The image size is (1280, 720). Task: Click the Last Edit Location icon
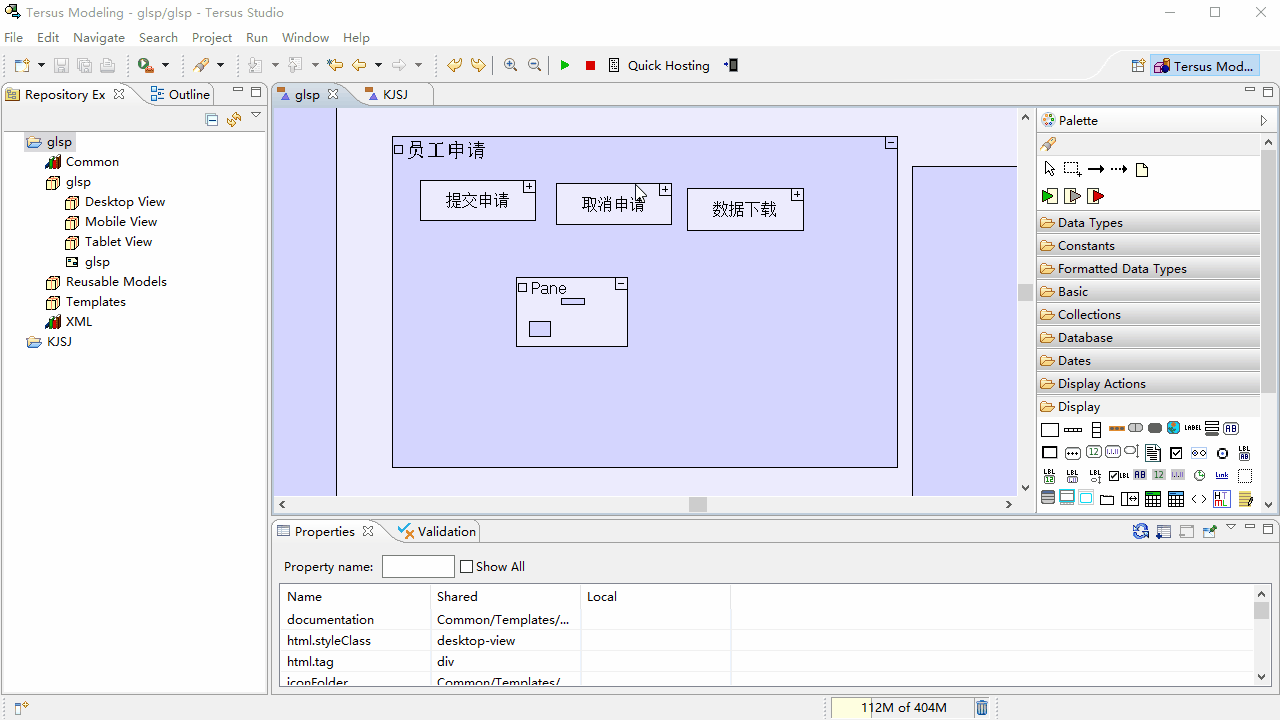(335, 65)
